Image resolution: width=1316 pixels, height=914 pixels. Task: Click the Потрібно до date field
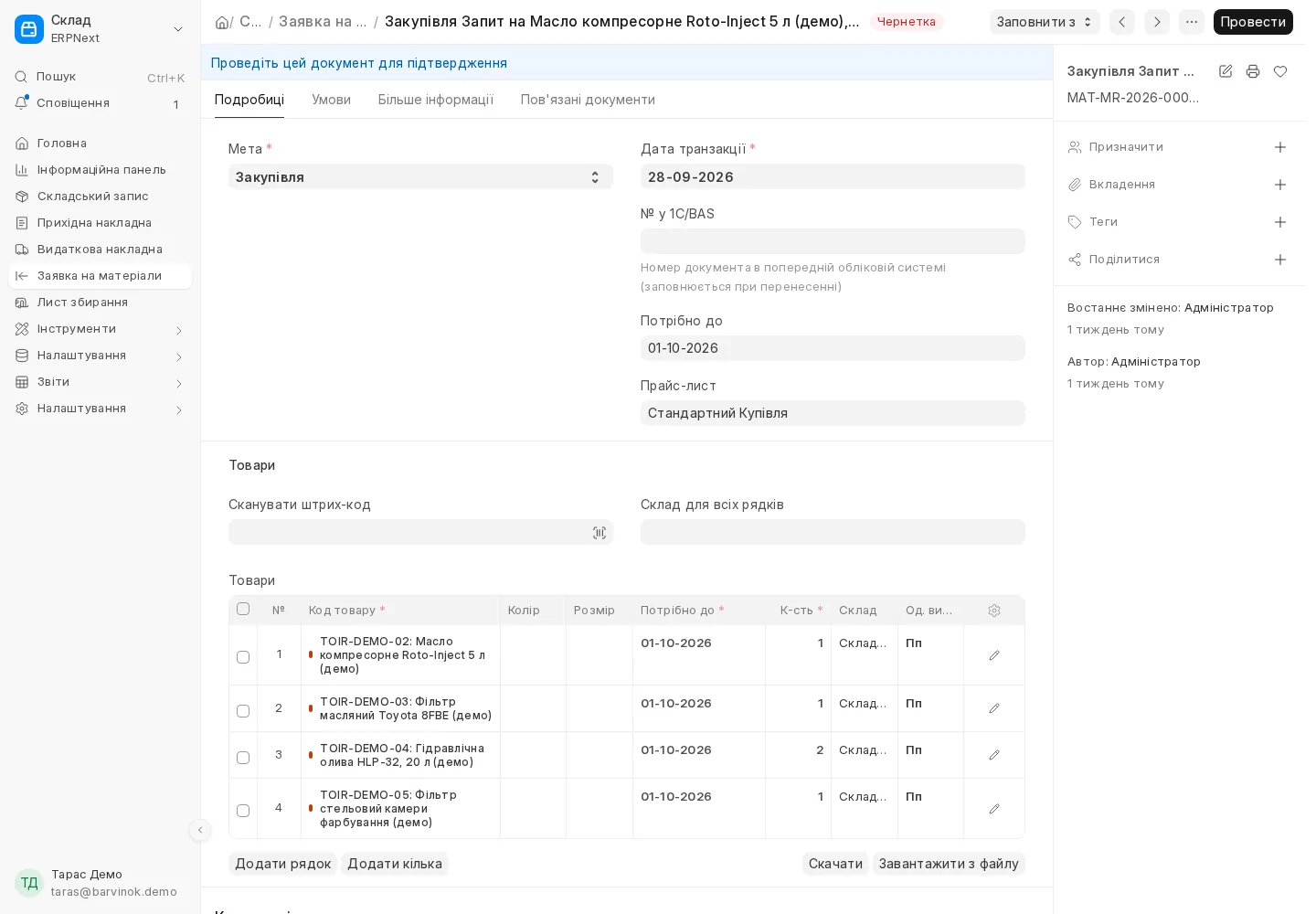click(833, 348)
